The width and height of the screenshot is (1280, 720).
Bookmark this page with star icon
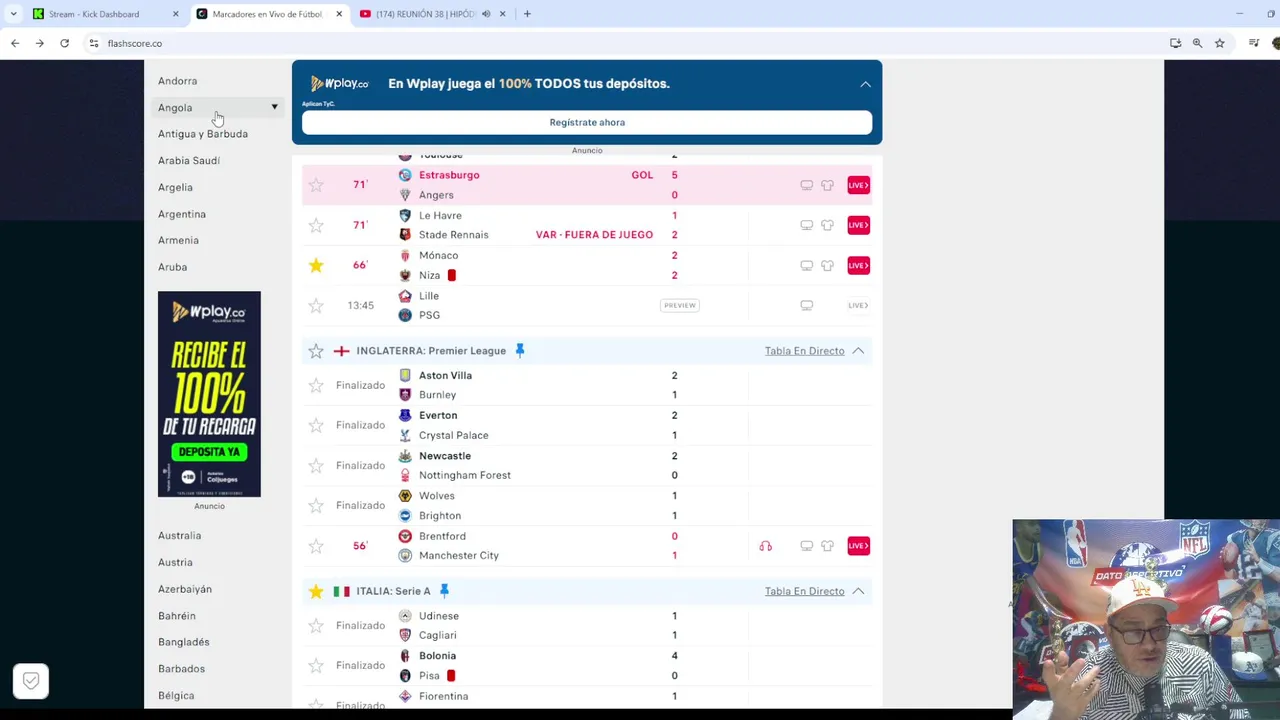[x=1220, y=43]
